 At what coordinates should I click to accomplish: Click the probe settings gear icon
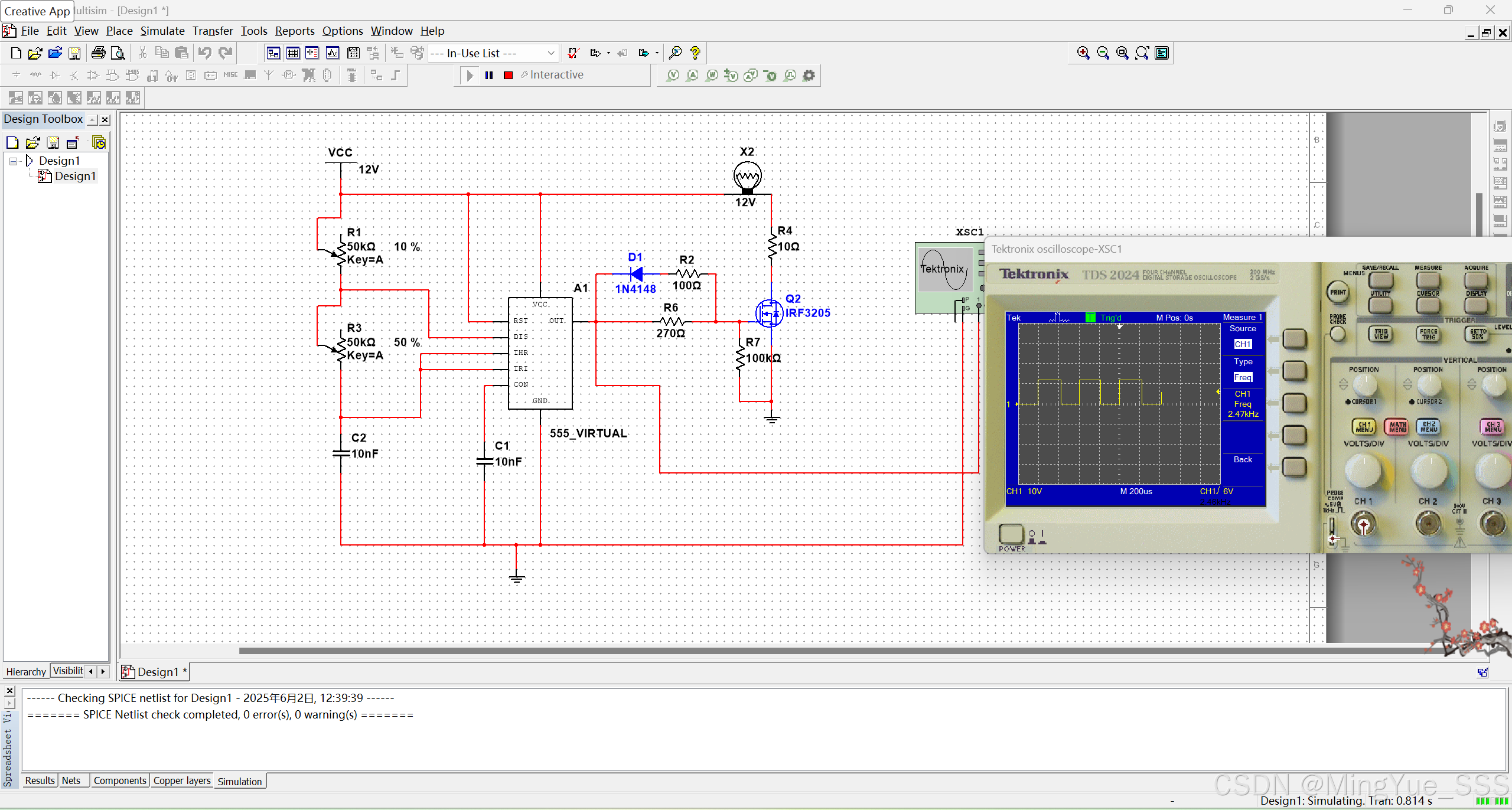[809, 75]
